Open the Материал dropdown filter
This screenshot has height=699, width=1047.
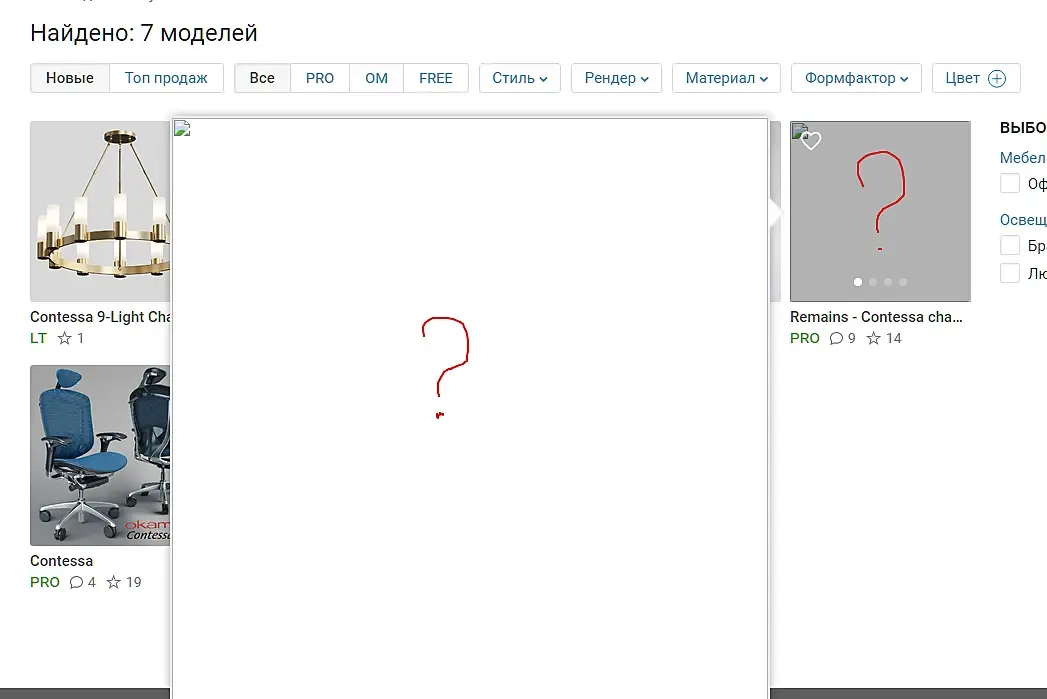click(726, 78)
